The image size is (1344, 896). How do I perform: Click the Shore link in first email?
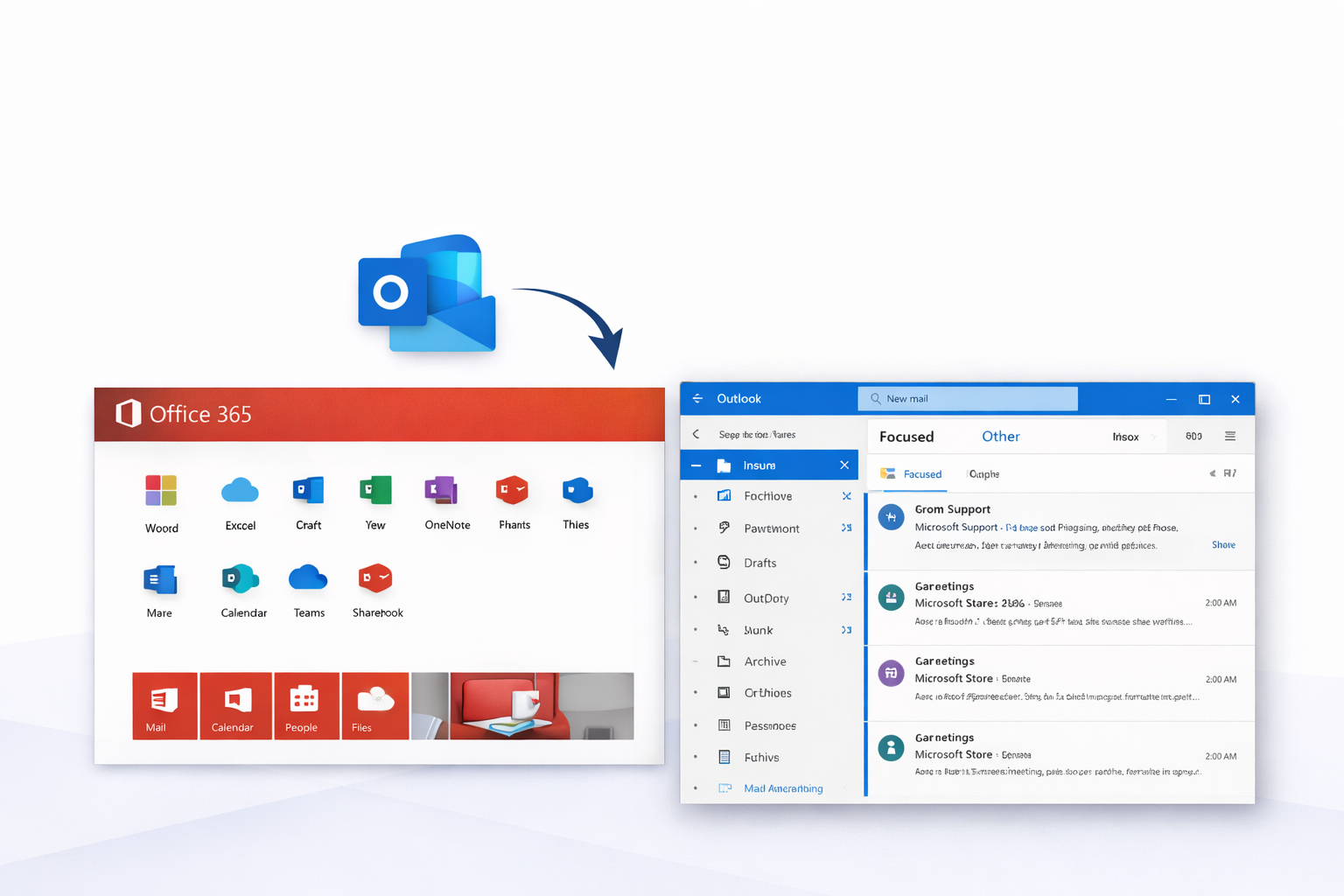pyautogui.click(x=1223, y=545)
